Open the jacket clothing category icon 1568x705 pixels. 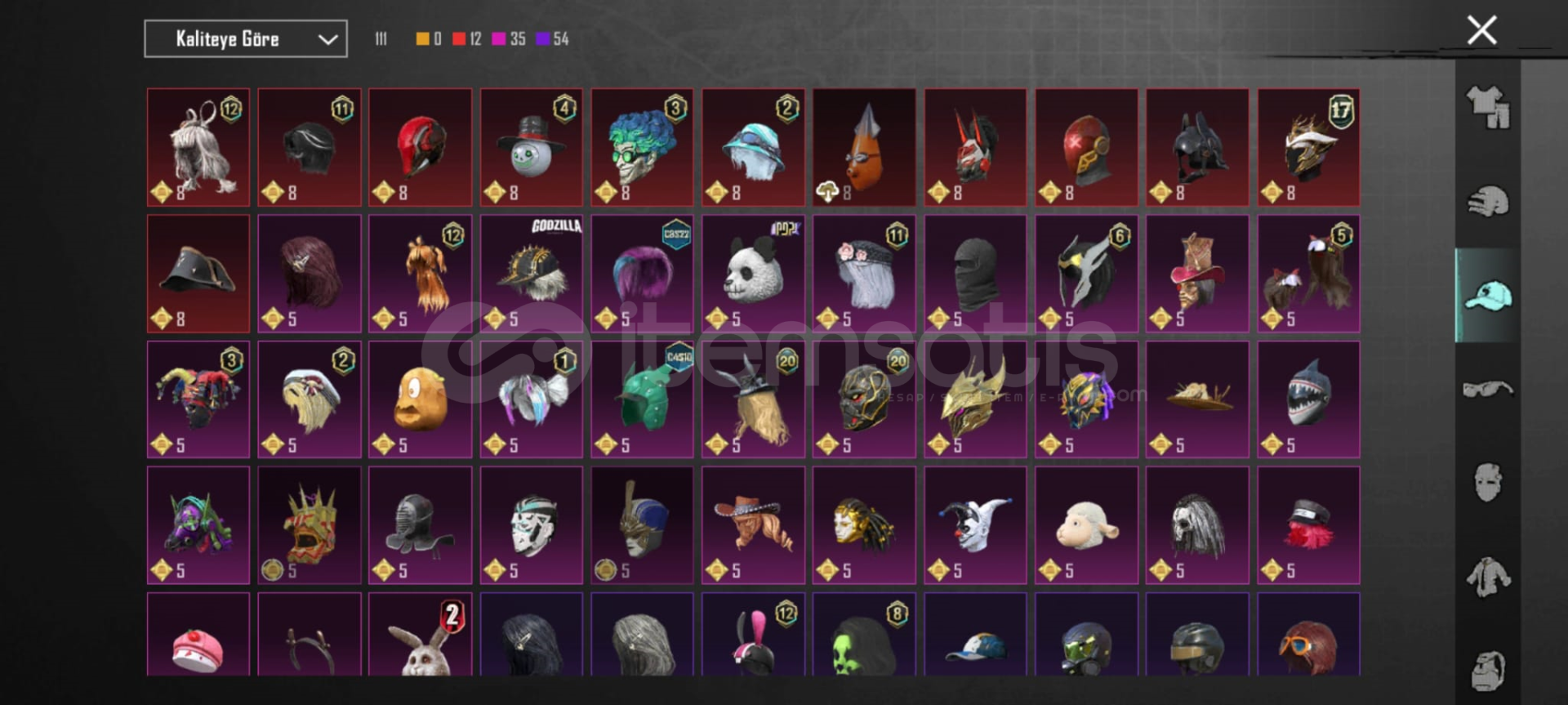[1488, 577]
